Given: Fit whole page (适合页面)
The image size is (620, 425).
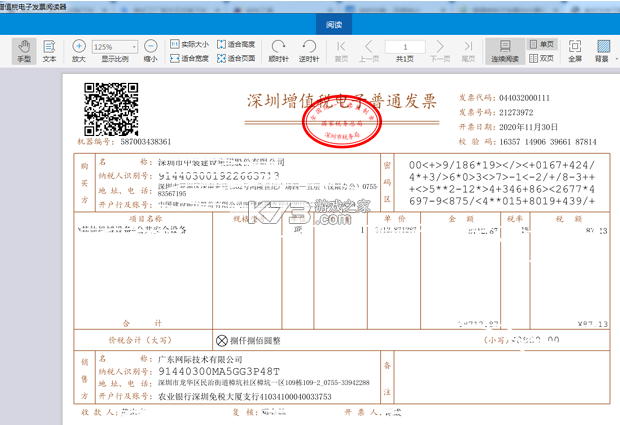Looking at the screenshot, I should pos(236,59).
